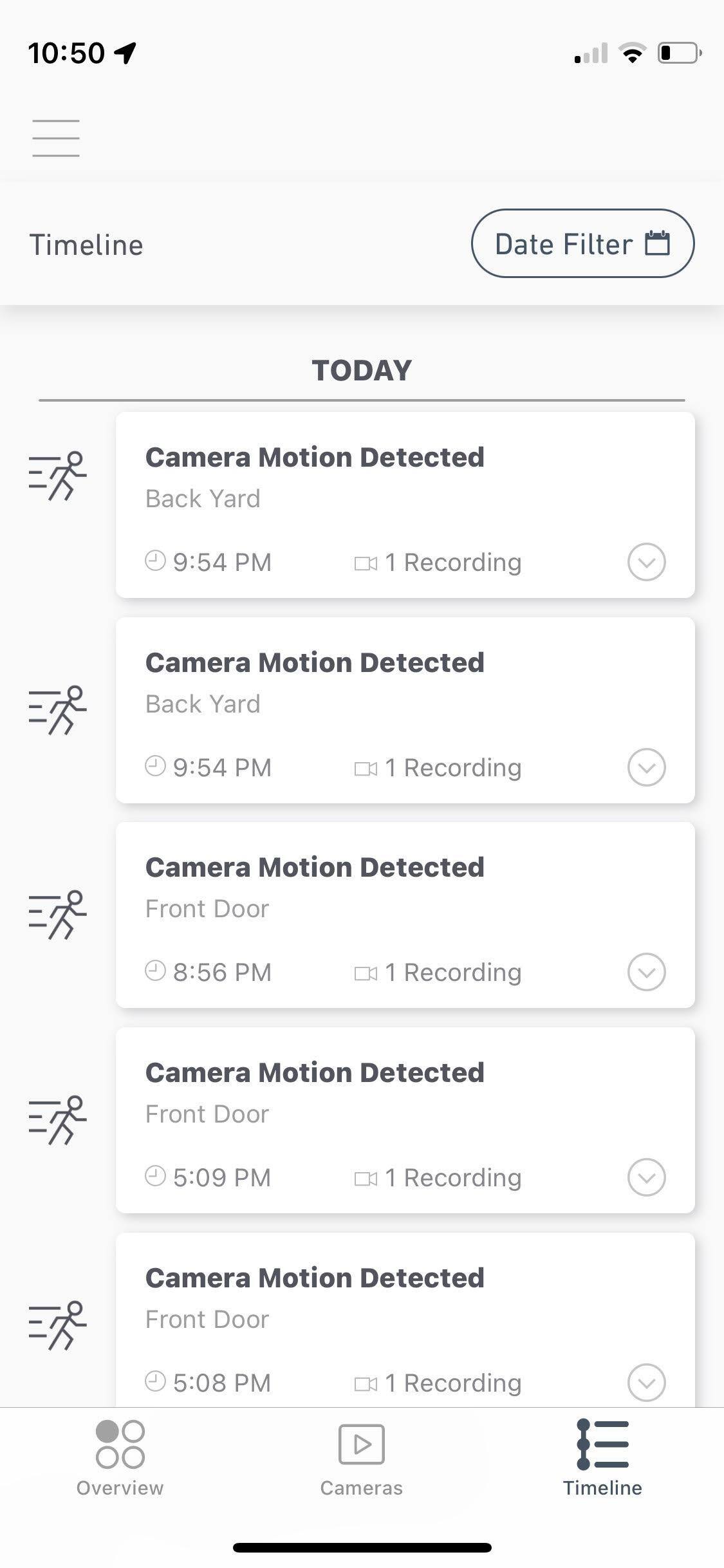Switch to the Cameras tab

362,1459
